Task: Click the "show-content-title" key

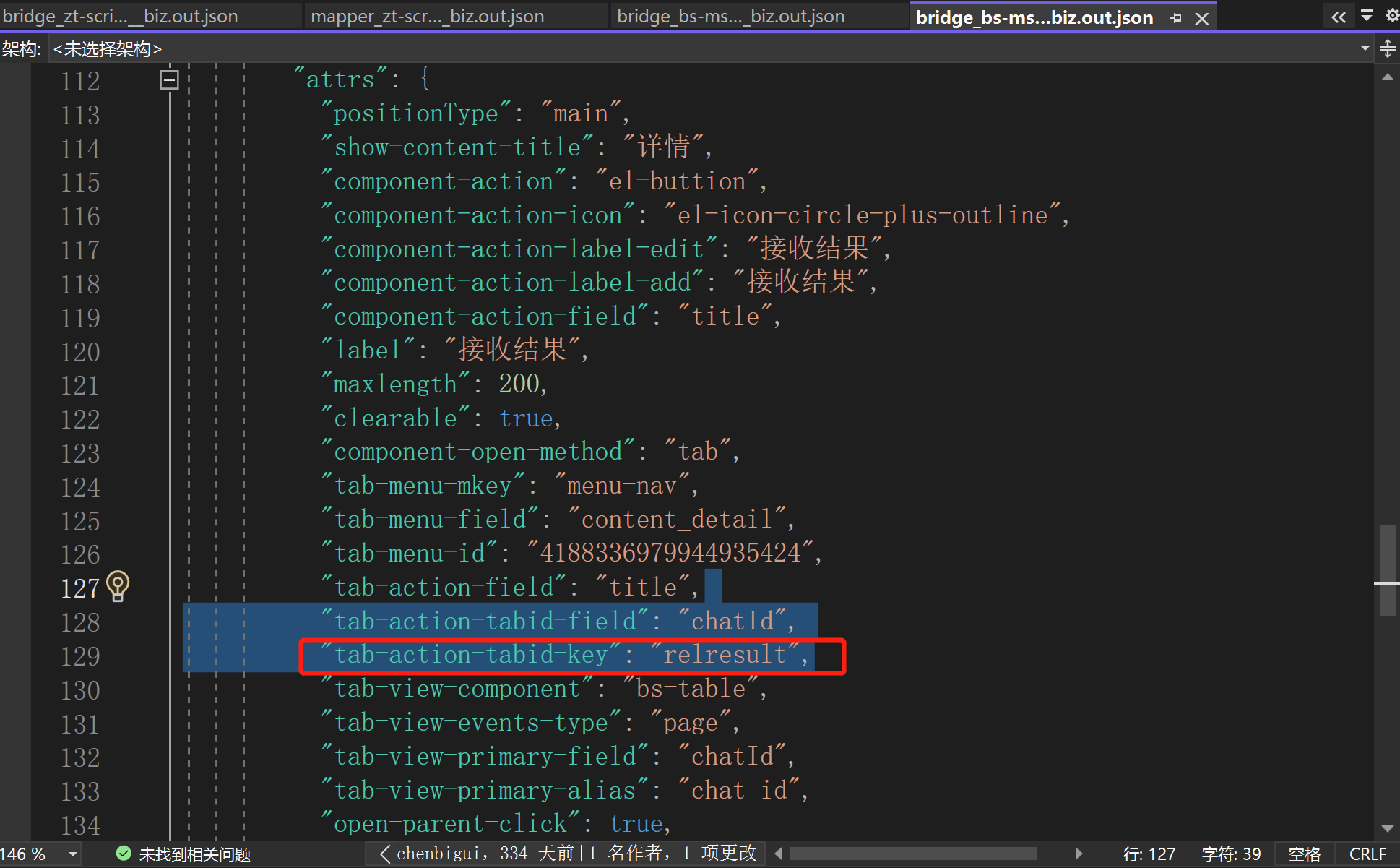Action: pos(457,147)
